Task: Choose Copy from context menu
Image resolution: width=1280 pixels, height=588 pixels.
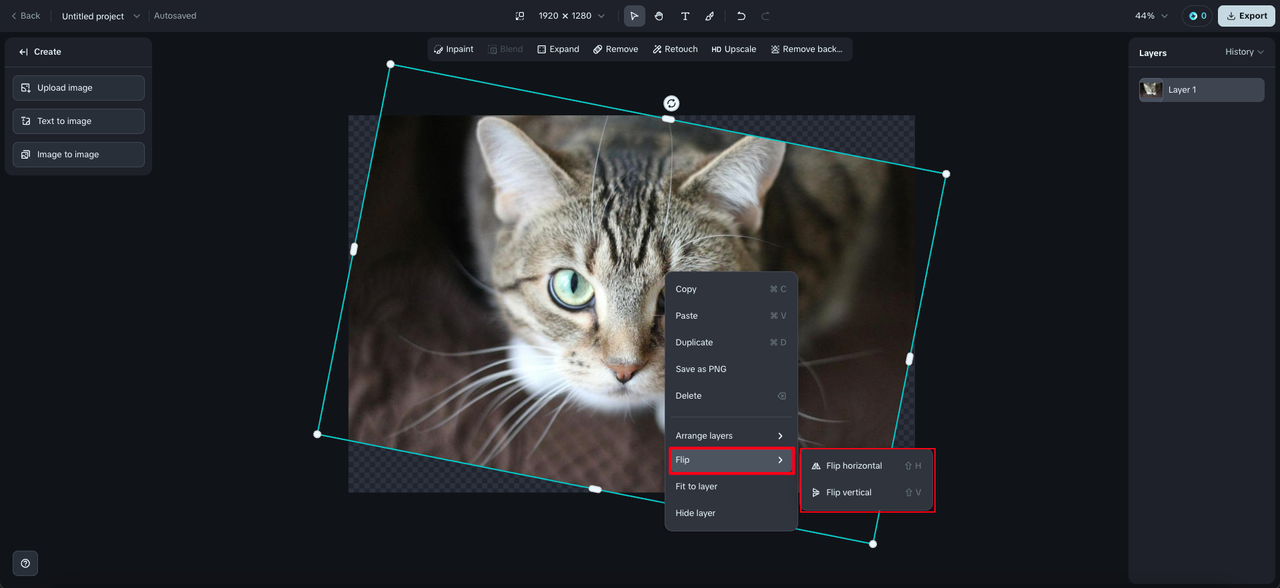Action: coord(731,289)
